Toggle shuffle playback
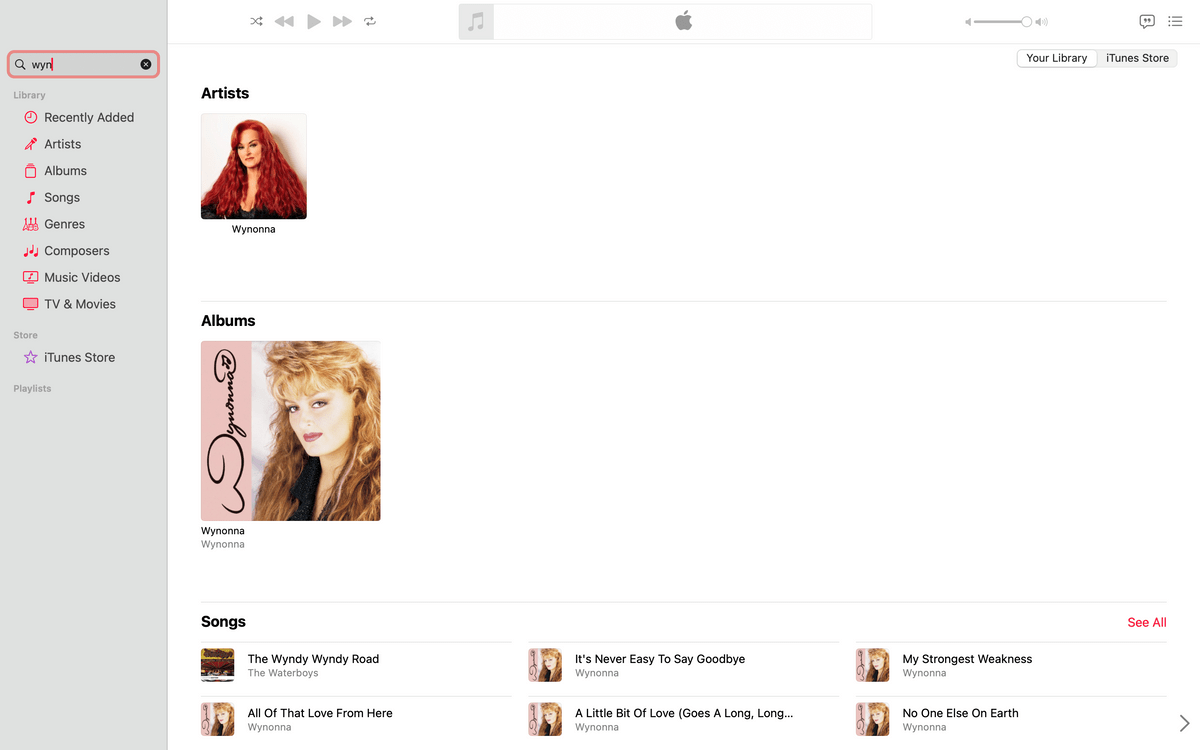The width and height of the screenshot is (1200, 750). pos(256,21)
